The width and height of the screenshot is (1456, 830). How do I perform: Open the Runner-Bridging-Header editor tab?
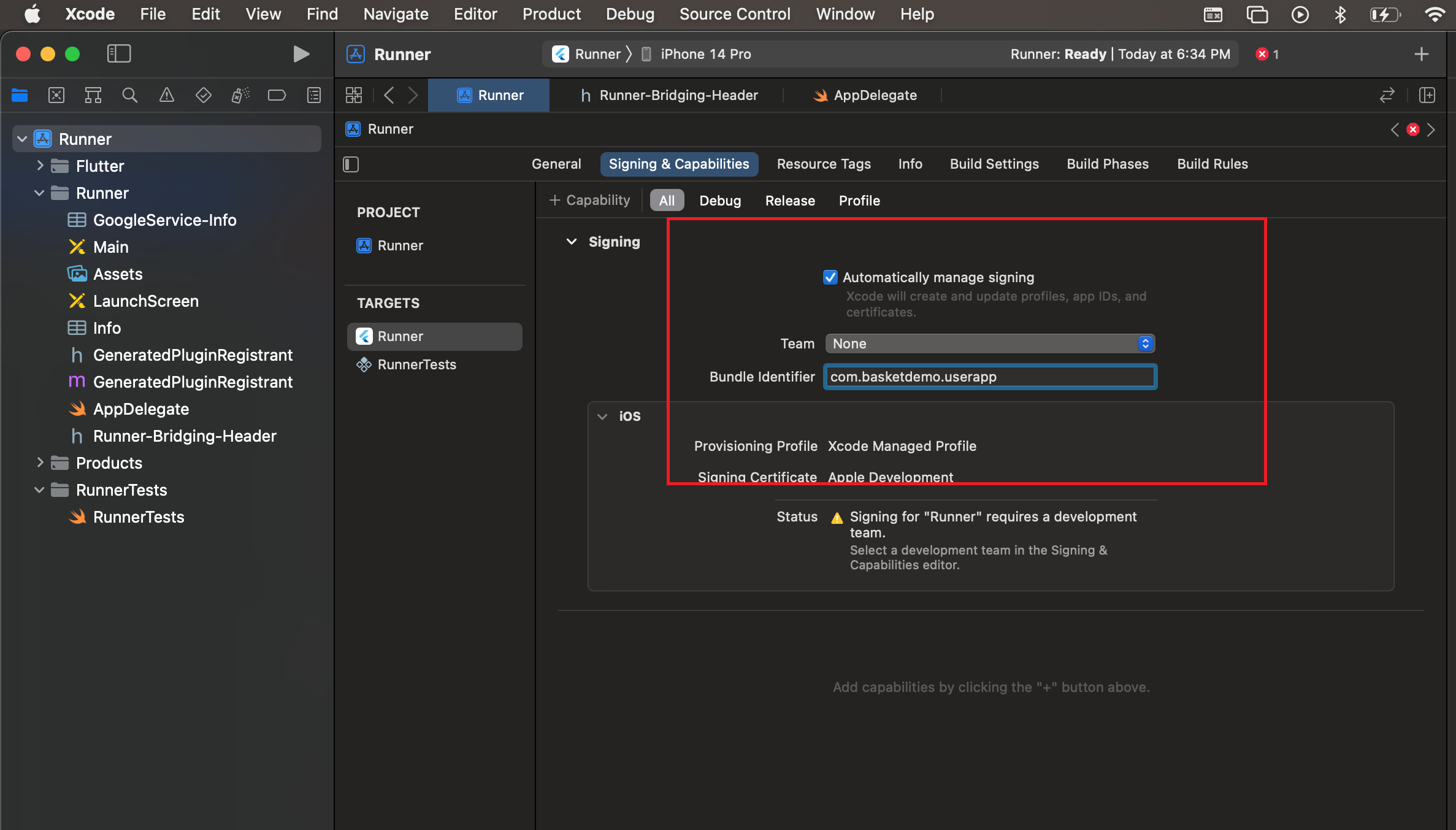point(669,96)
